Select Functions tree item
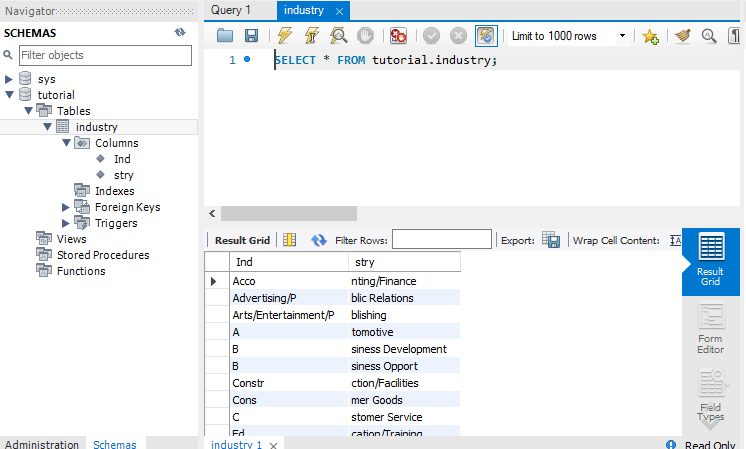The image size is (746, 449). point(81,271)
